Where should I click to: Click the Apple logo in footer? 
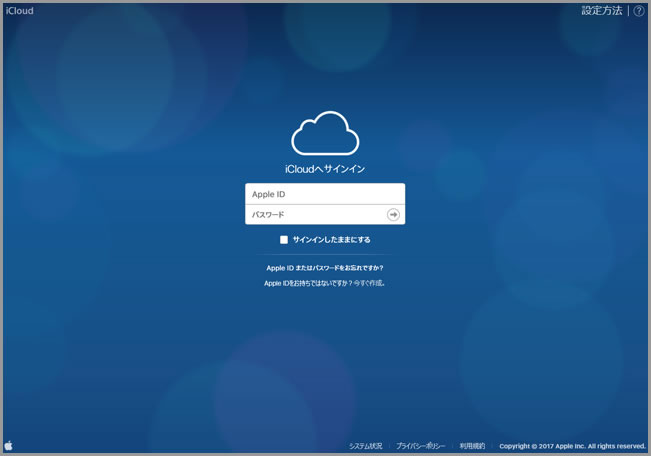(9, 446)
